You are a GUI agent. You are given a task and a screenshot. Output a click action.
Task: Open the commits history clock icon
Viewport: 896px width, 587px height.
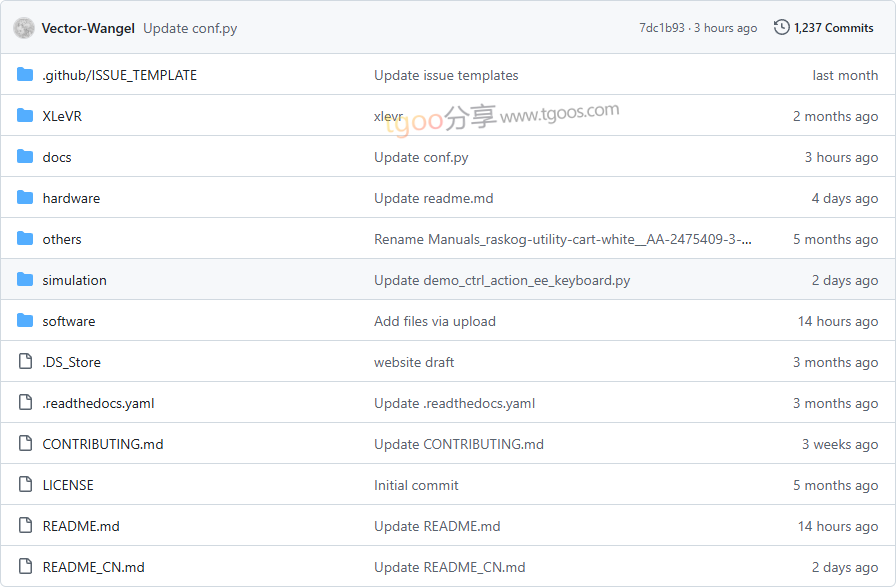(781, 27)
